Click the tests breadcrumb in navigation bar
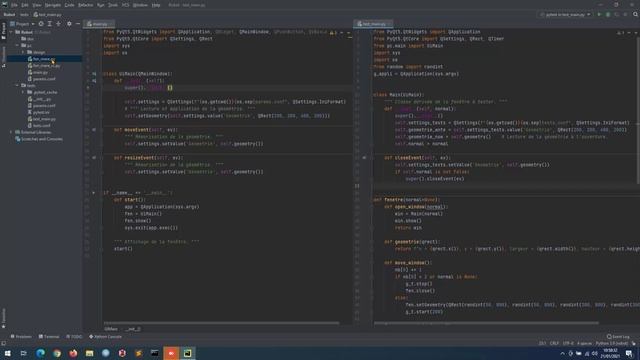 point(24,15)
